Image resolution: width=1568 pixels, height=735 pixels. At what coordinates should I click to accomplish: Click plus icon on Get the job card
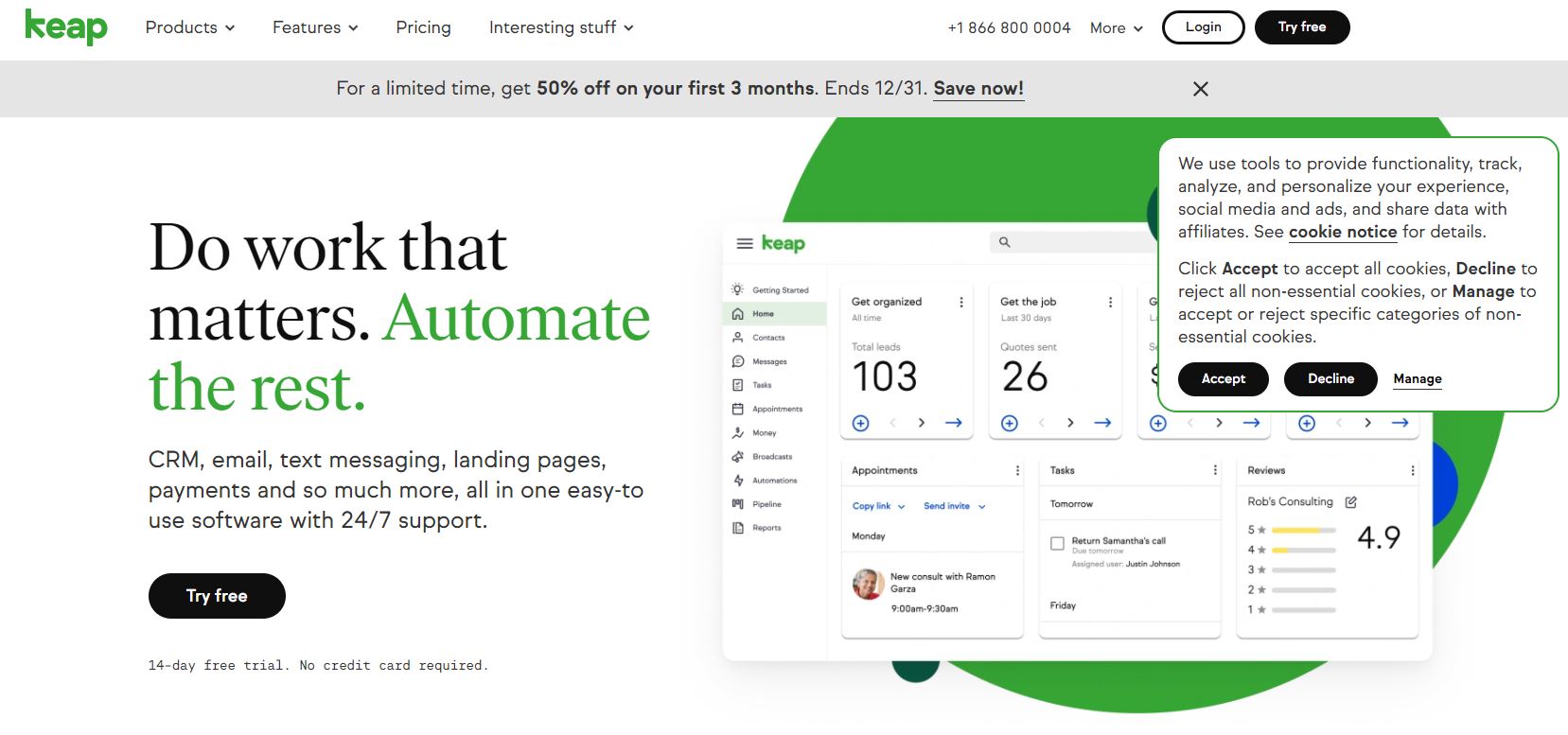pos(1010,423)
